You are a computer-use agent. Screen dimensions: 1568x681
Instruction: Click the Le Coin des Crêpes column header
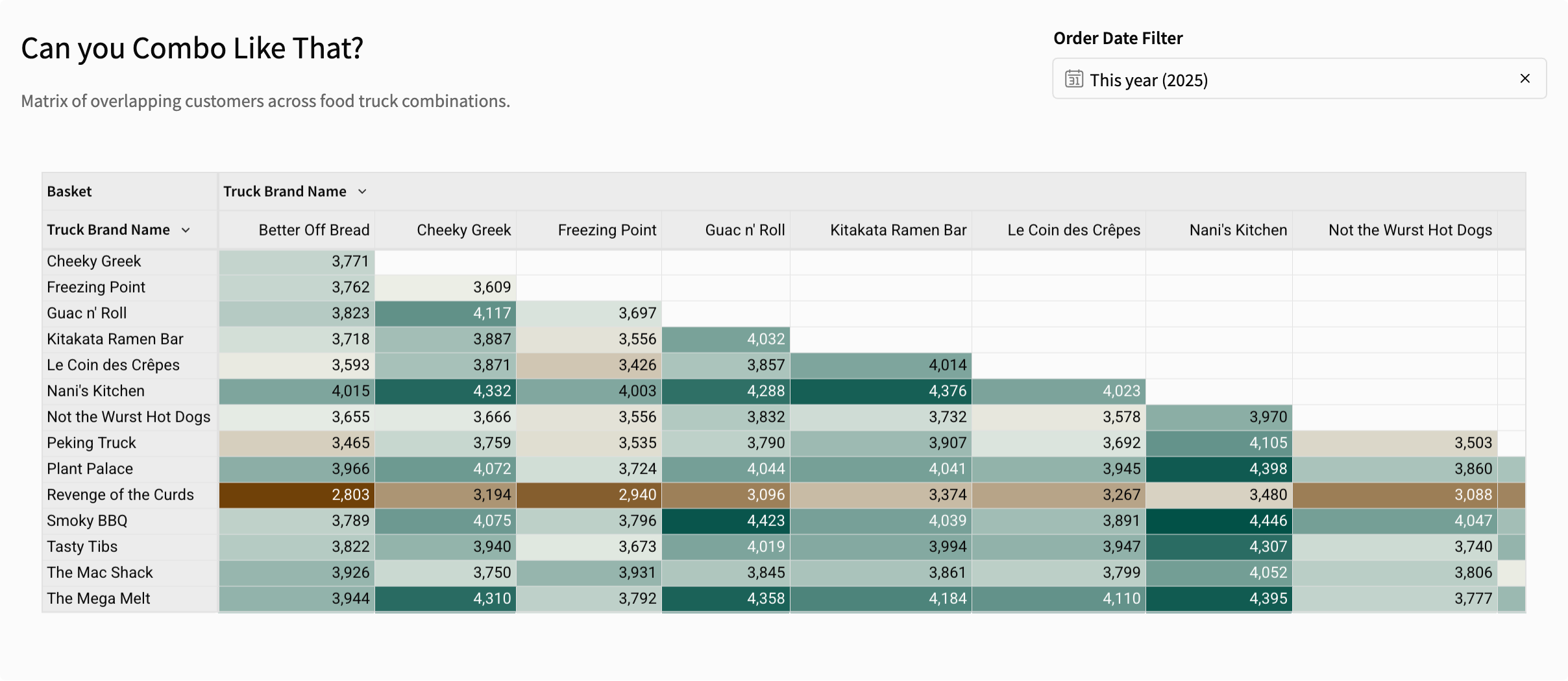(1073, 230)
